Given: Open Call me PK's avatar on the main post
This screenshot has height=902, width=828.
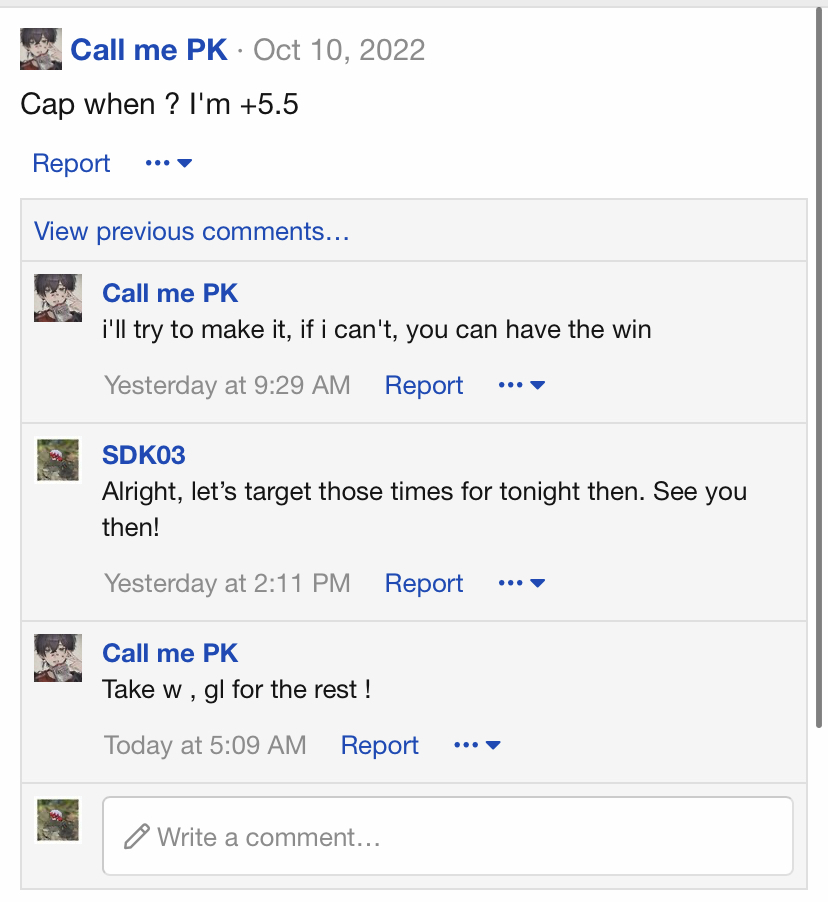Looking at the screenshot, I should point(41,49).
